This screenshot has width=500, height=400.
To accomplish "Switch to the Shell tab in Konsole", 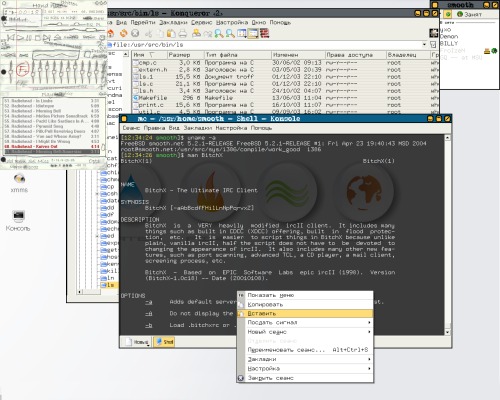I will pyautogui.click(x=164, y=342).
